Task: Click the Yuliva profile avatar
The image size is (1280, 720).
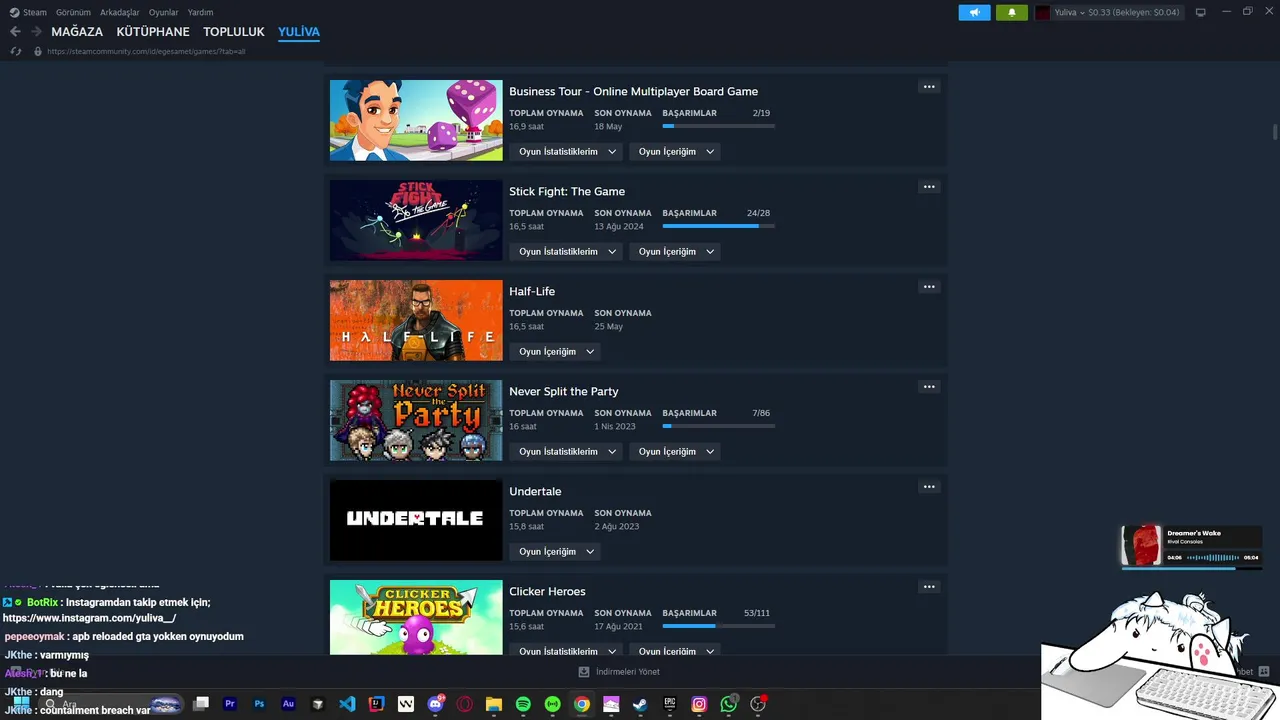Action: click(1042, 12)
